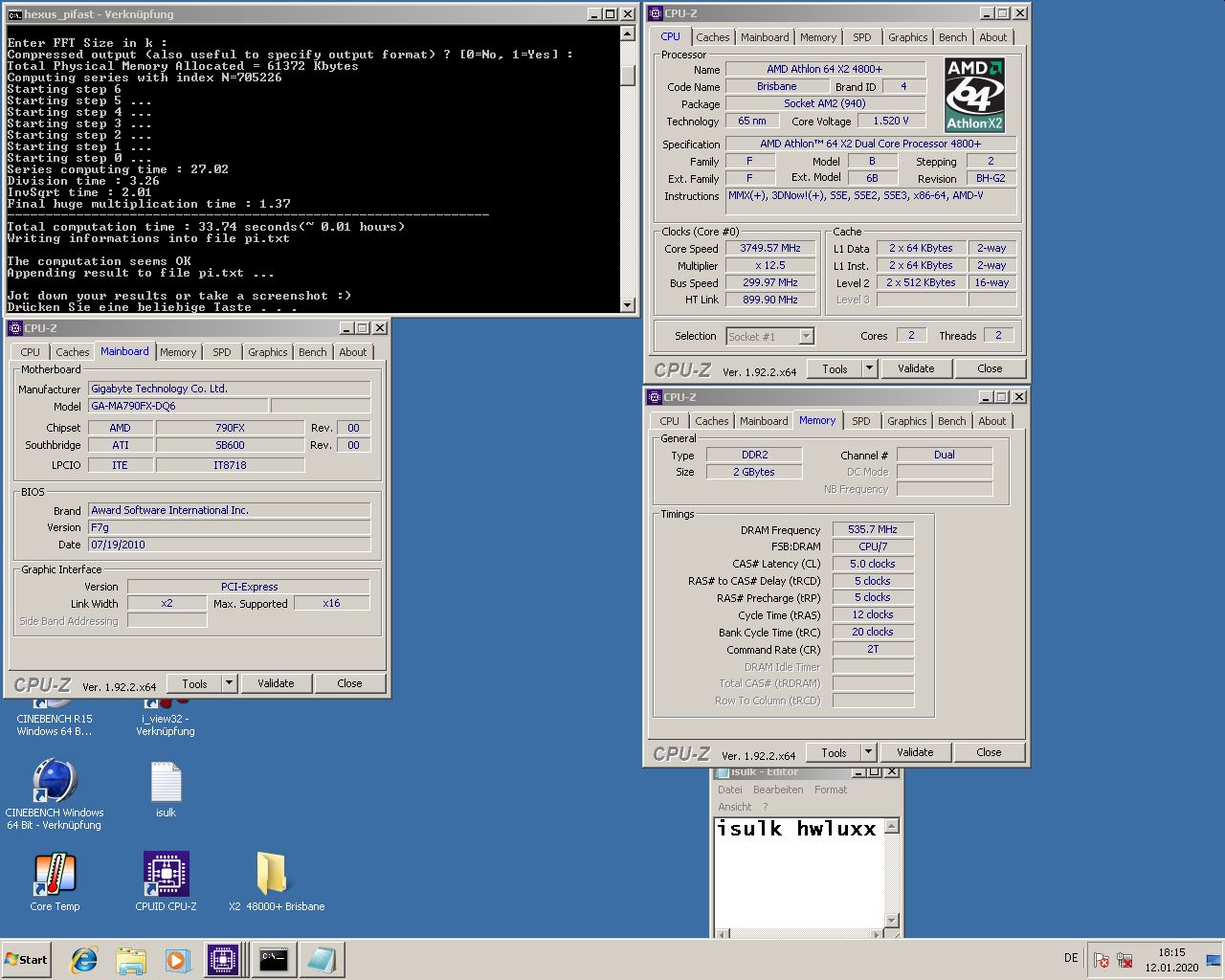
Task: Open Windows Explorer from taskbar
Action: click(131, 960)
